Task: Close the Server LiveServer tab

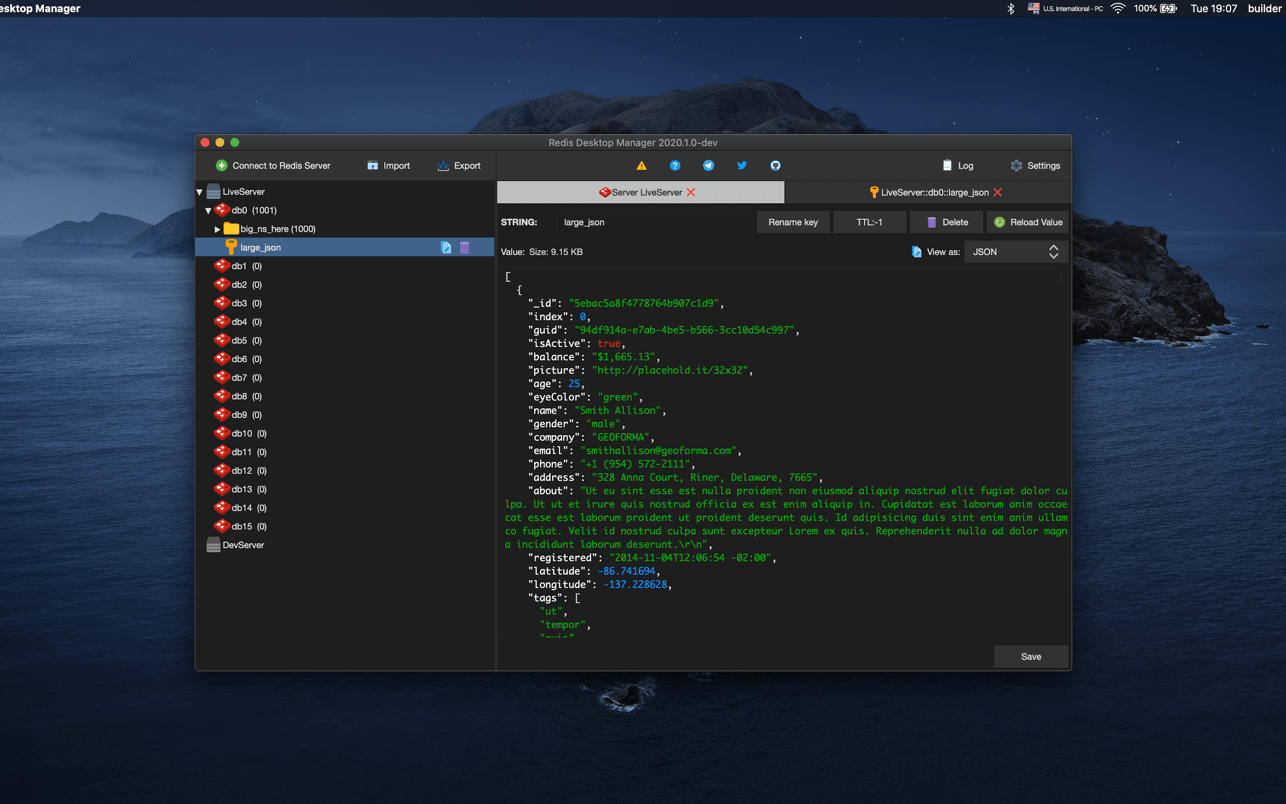Action: pyautogui.click(x=691, y=192)
